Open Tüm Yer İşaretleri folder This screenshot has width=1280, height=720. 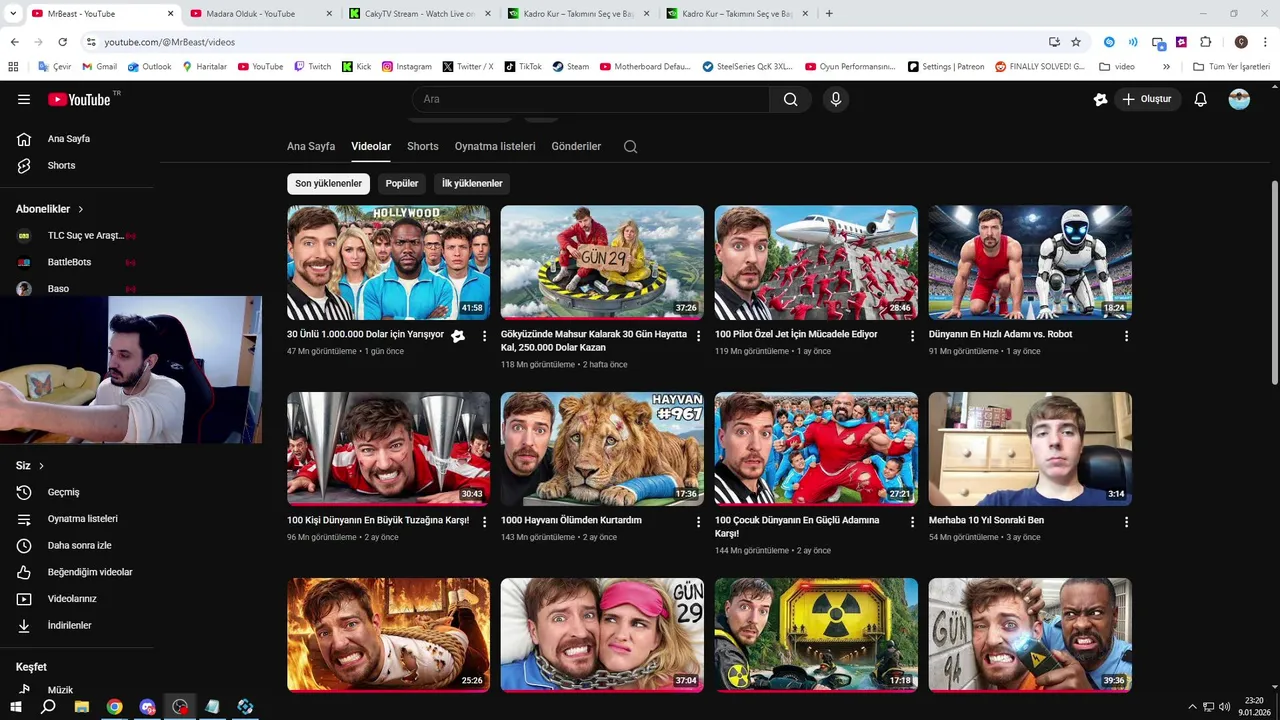pyautogui.click(x=1231, y=67)
